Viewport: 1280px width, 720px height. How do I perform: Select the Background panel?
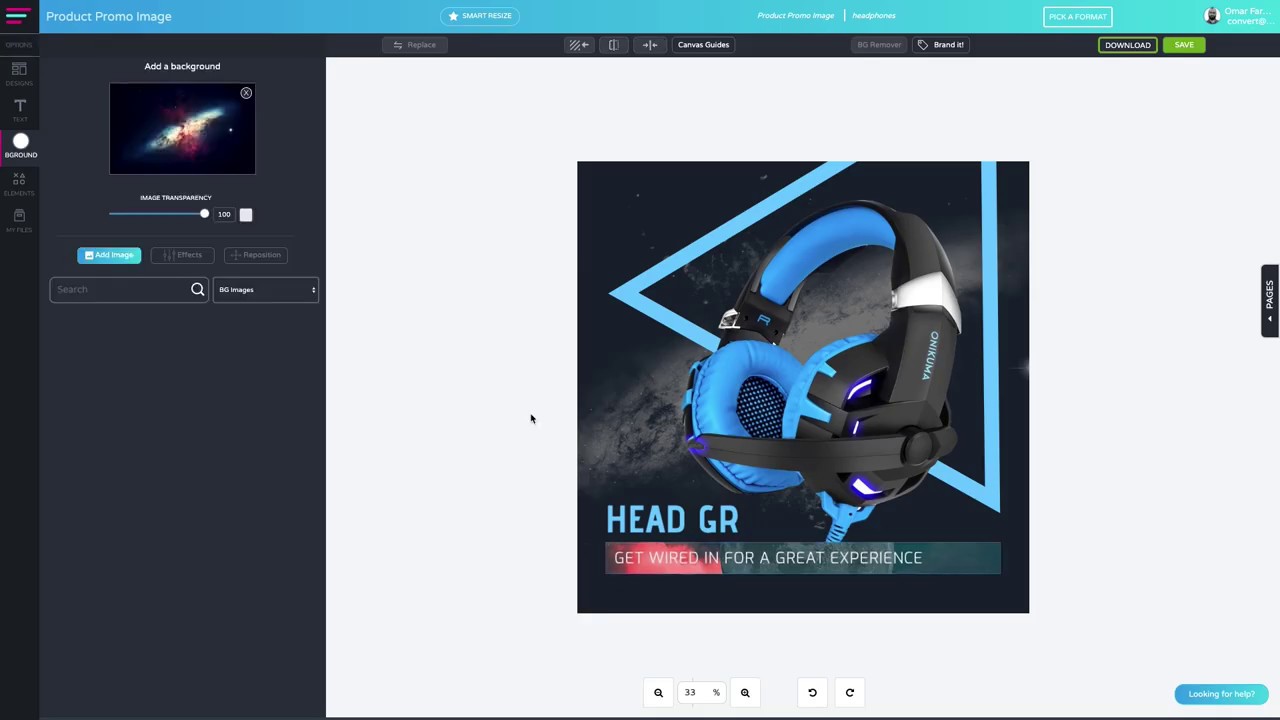tap(19, 147)
